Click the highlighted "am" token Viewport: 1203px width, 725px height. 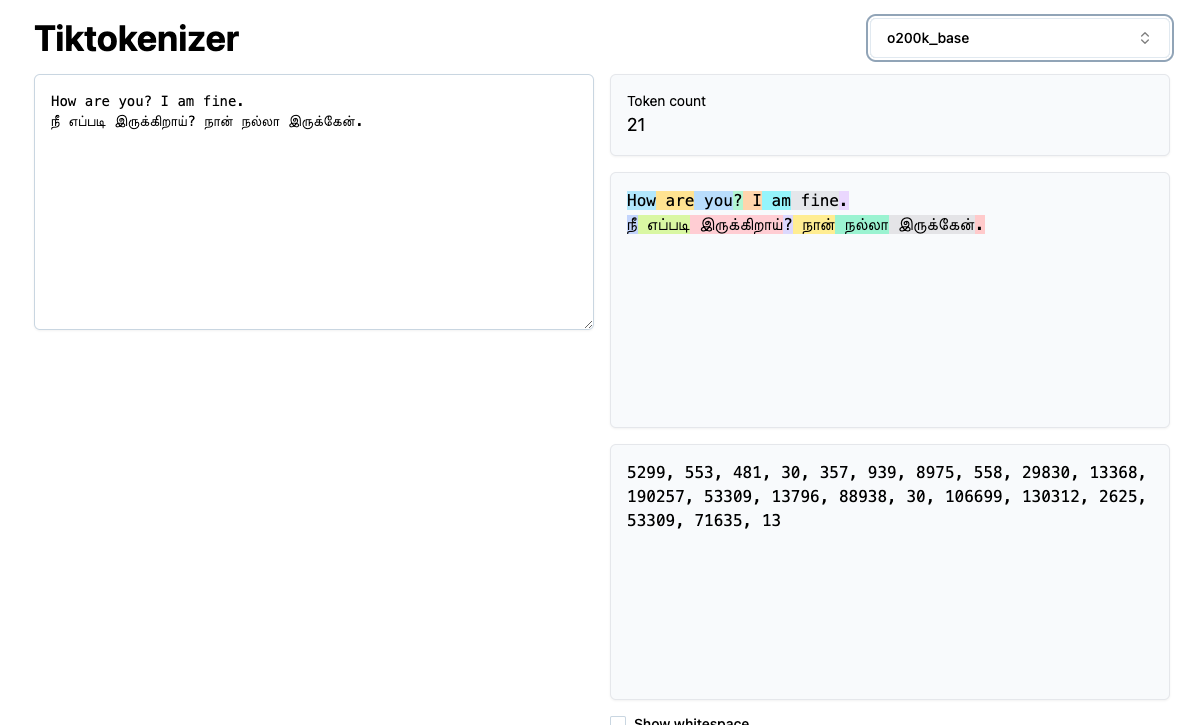pos(777,201)
